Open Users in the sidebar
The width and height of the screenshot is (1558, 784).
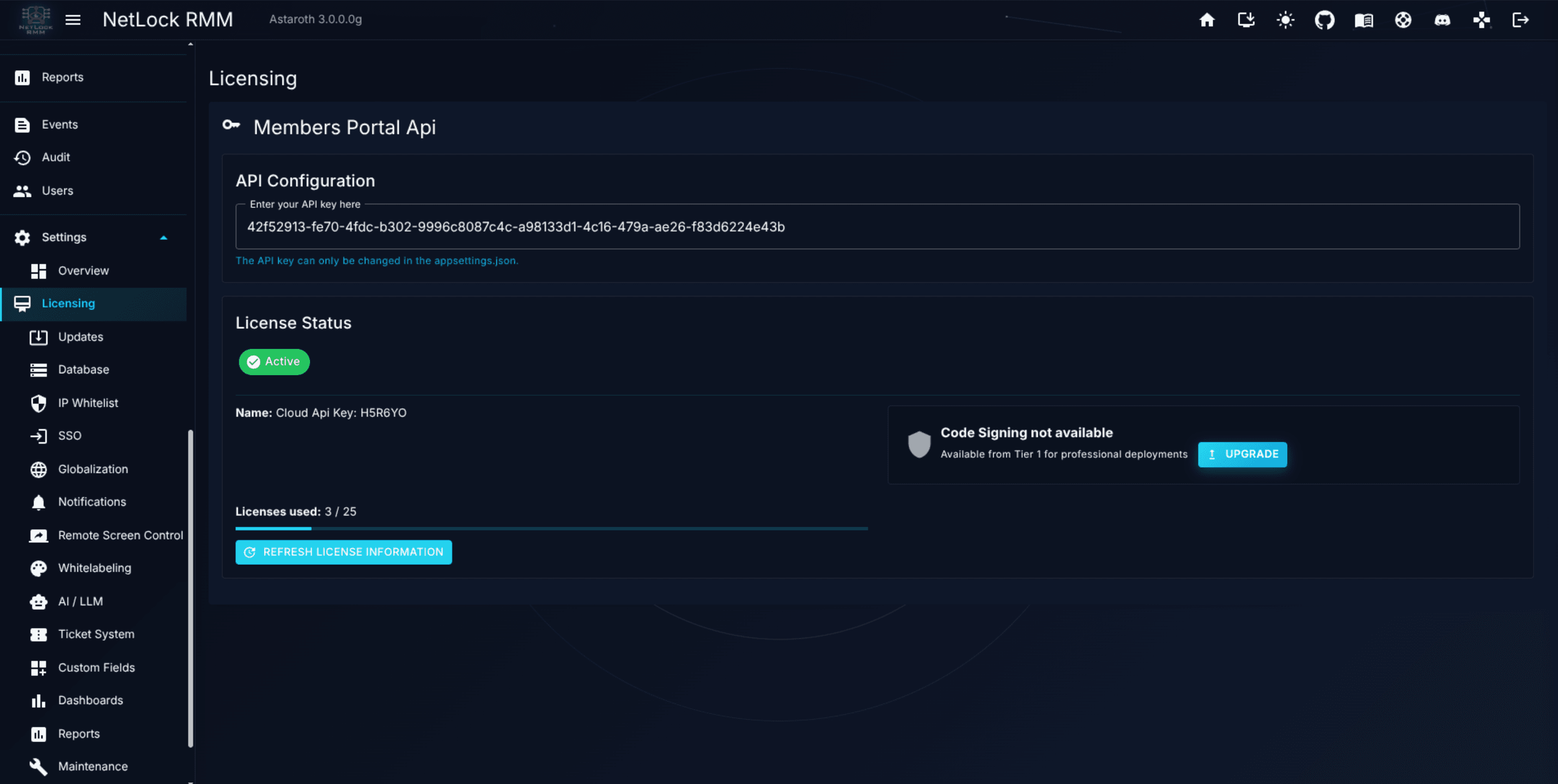click(93, 191)
